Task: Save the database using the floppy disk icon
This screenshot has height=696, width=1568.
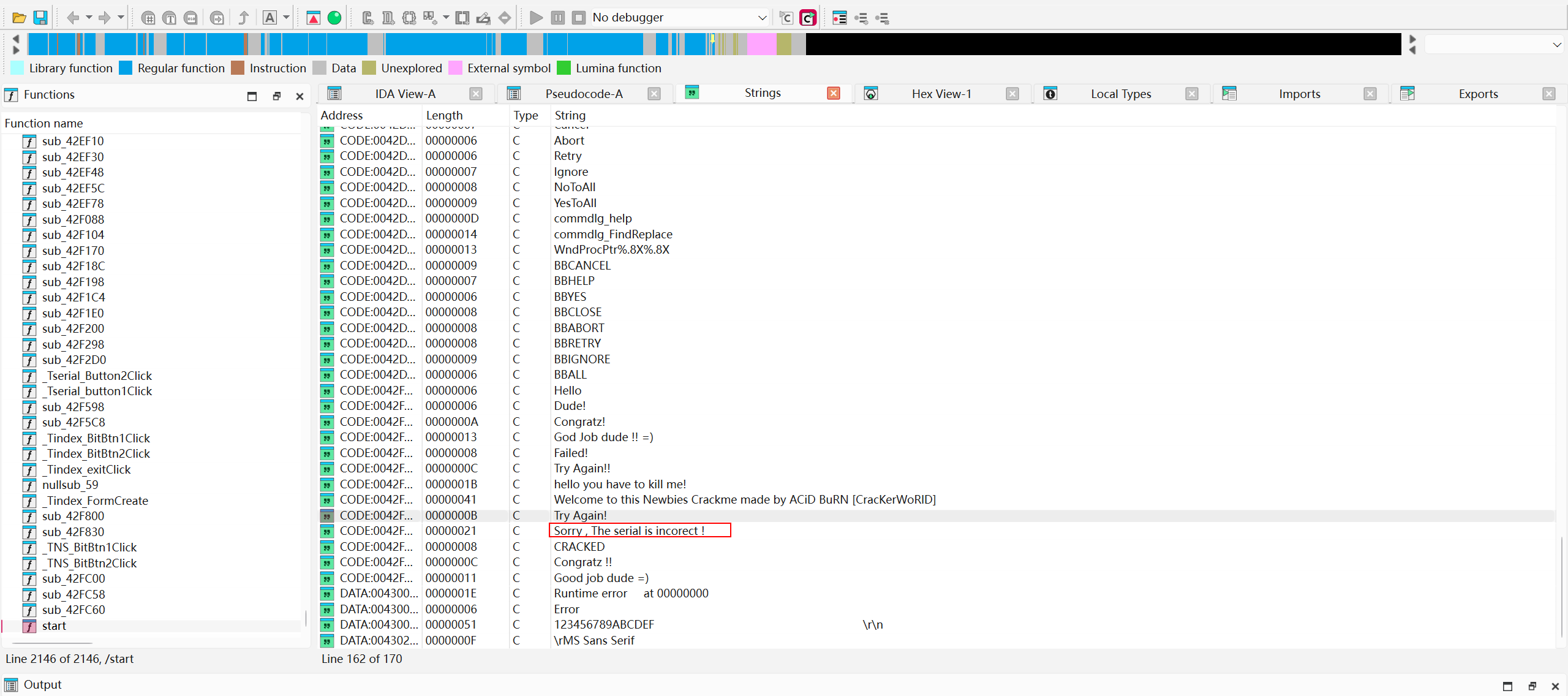Action: tap(40, 18)
